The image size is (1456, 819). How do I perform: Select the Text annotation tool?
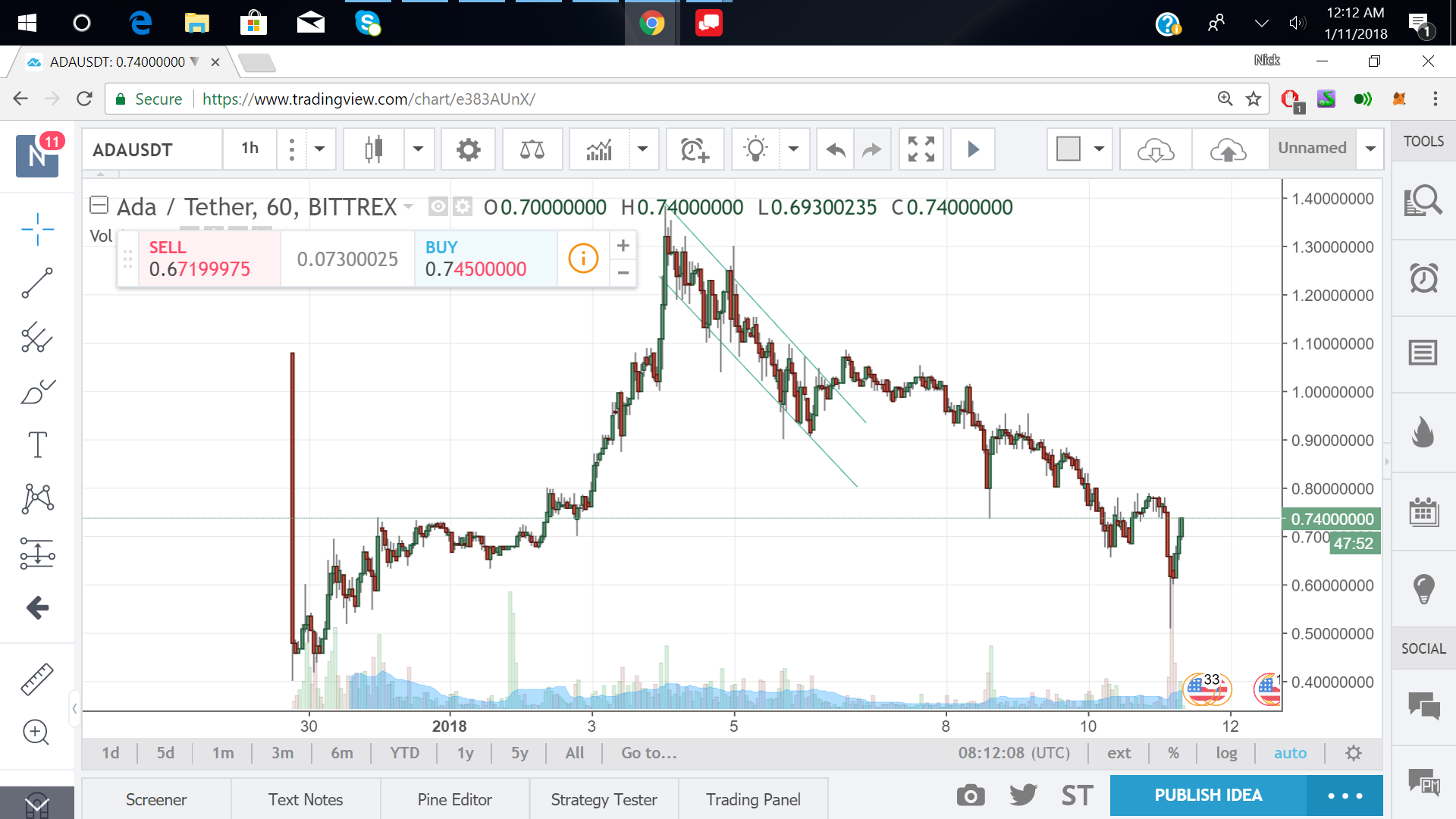click(36, 444)
